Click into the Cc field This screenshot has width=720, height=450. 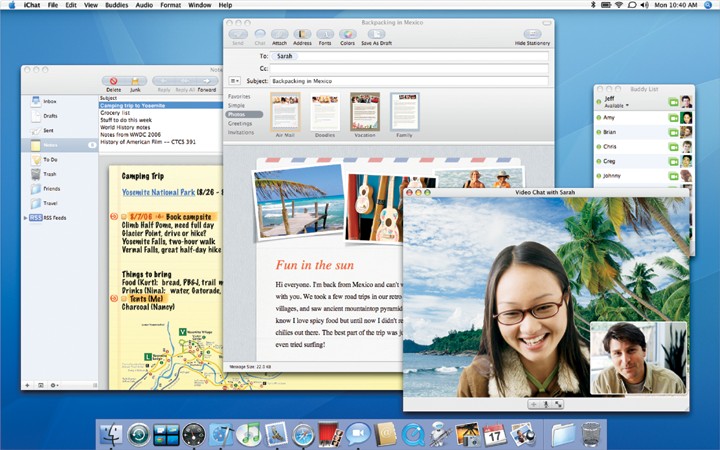(x=409, y=68)
